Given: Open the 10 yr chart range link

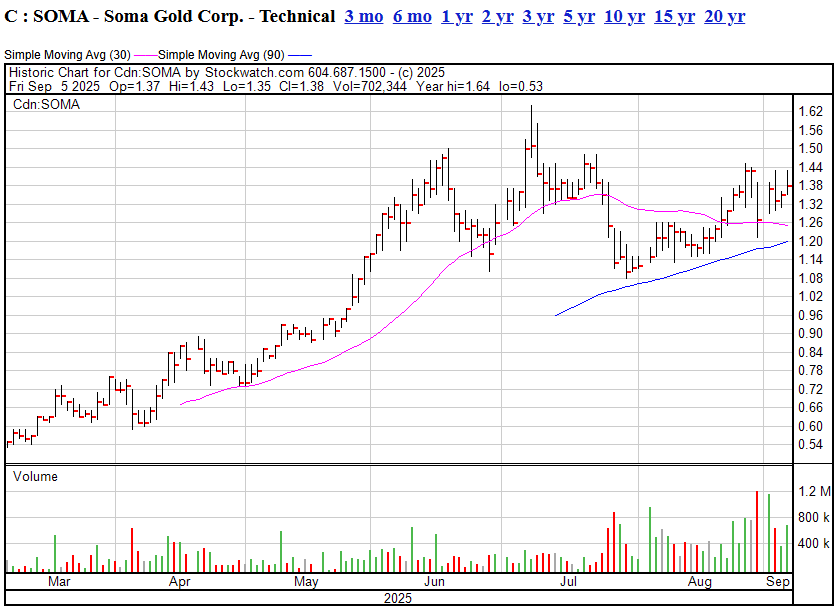Looking at the screenshot, I should (x=625, y=17).
